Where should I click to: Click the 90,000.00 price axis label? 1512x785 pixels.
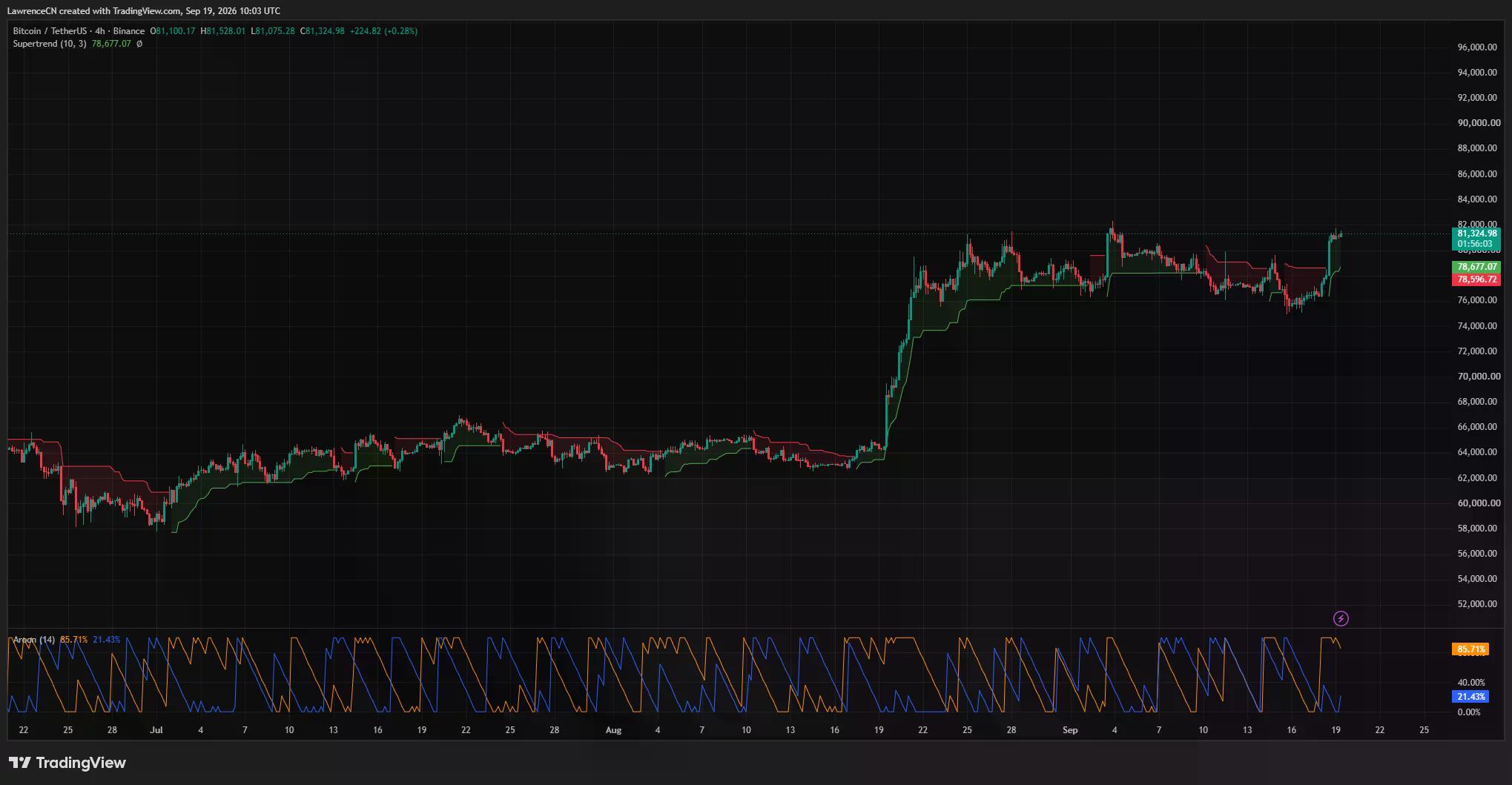click(1479, 123)
